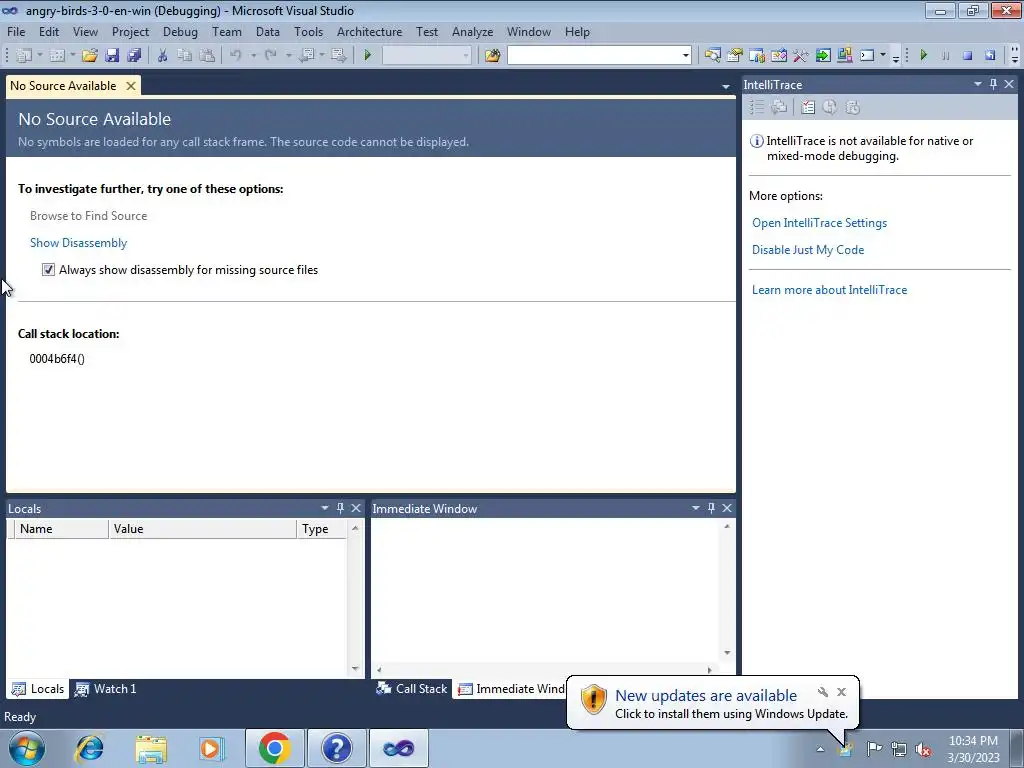The width and height of the screenshot is (1024, 768).
Task: Open IntelliTrace window position dropdown
Action: tap(978, 84)
